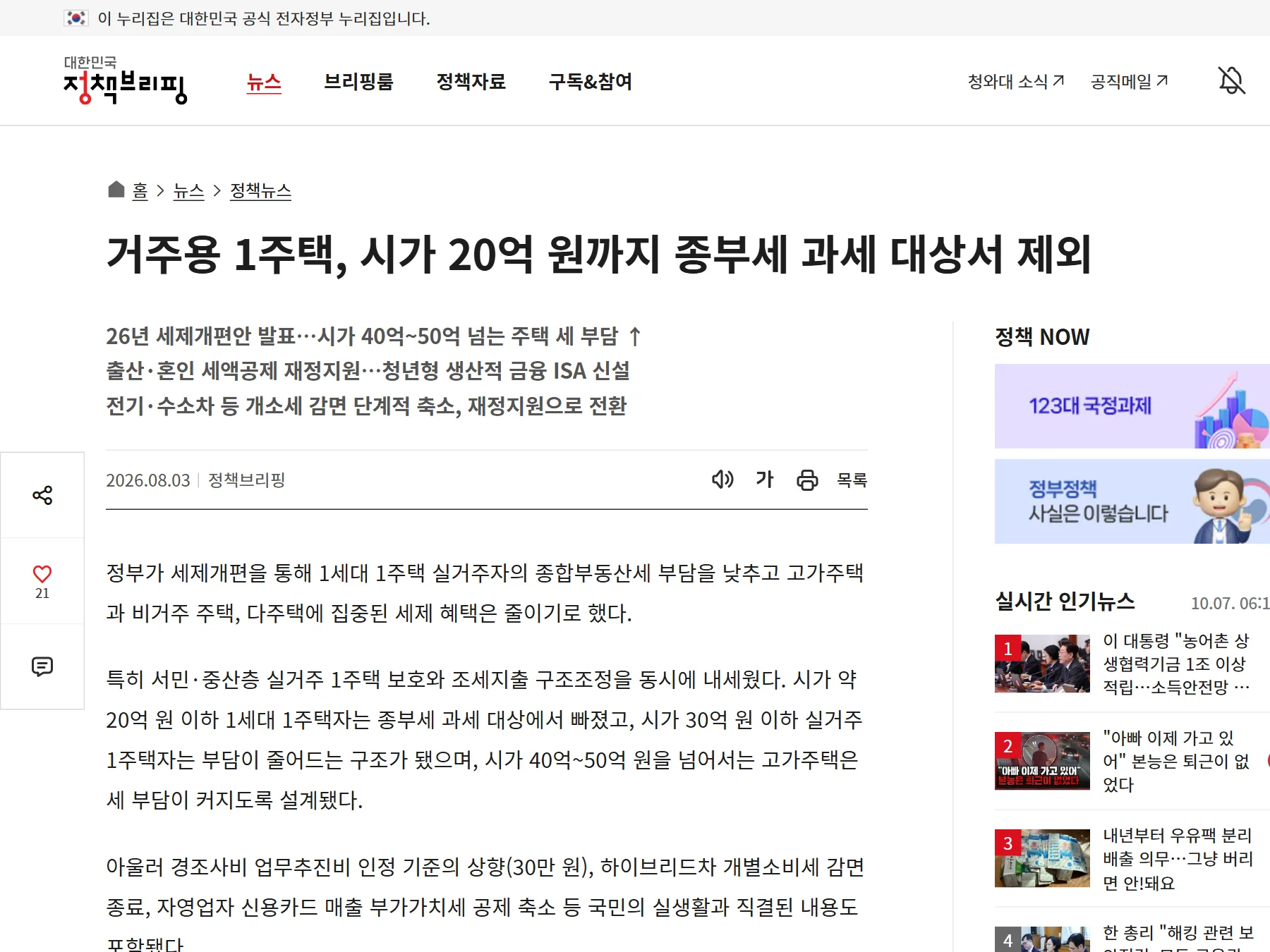Toggle the notification bell icon

[x=1232, y=80]
